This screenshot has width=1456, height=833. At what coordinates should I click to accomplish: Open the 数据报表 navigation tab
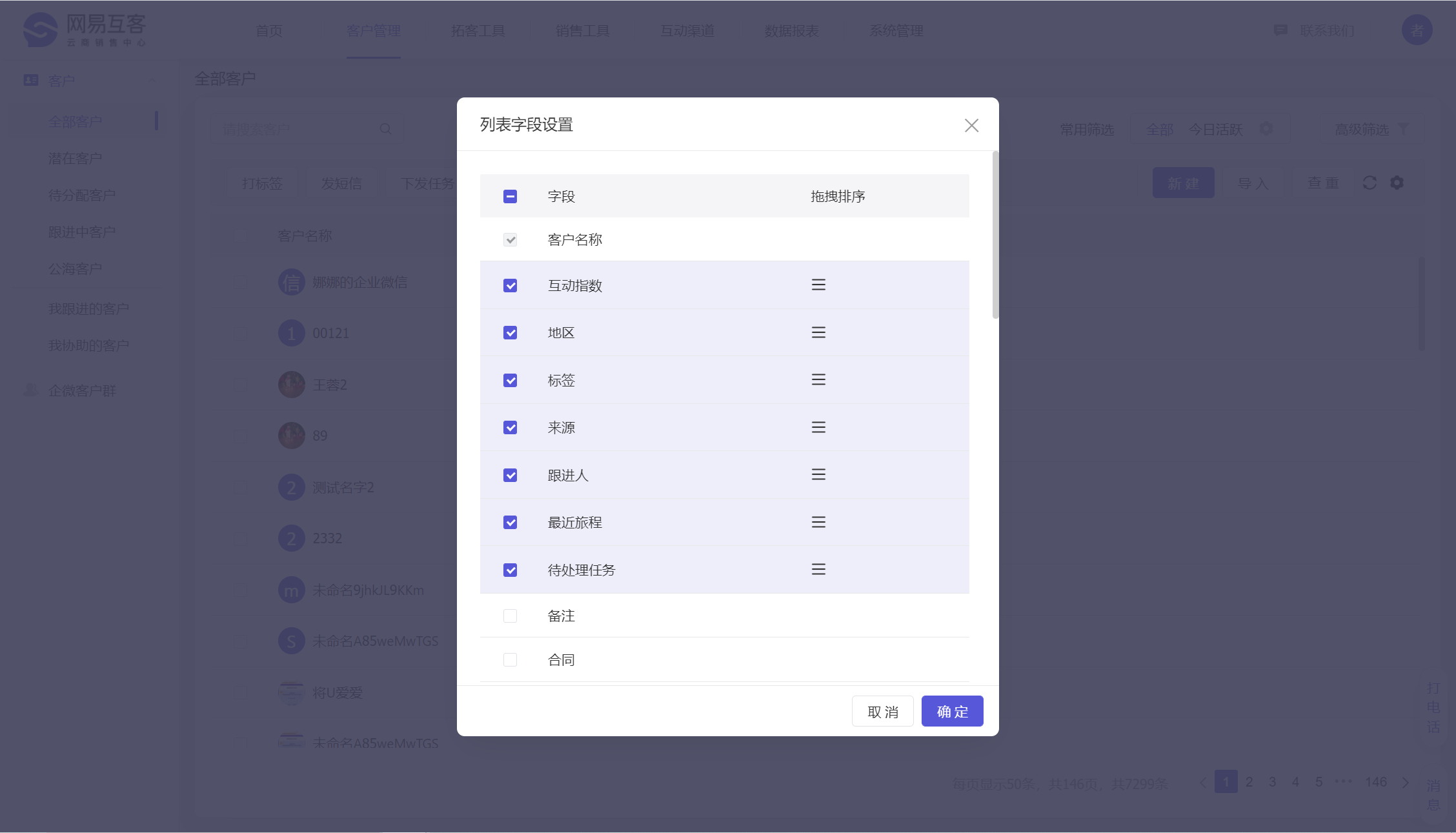click(791, 30)
